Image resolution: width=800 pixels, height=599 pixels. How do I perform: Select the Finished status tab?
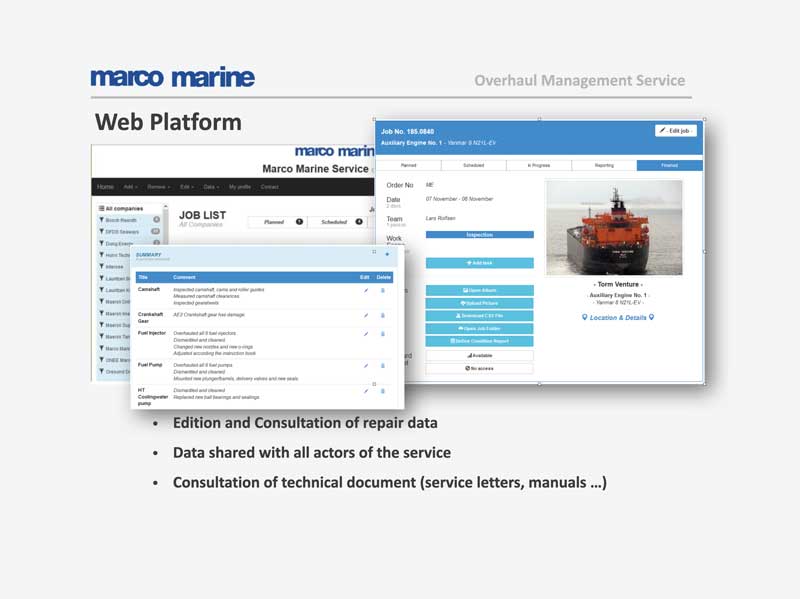coord(669,165)
